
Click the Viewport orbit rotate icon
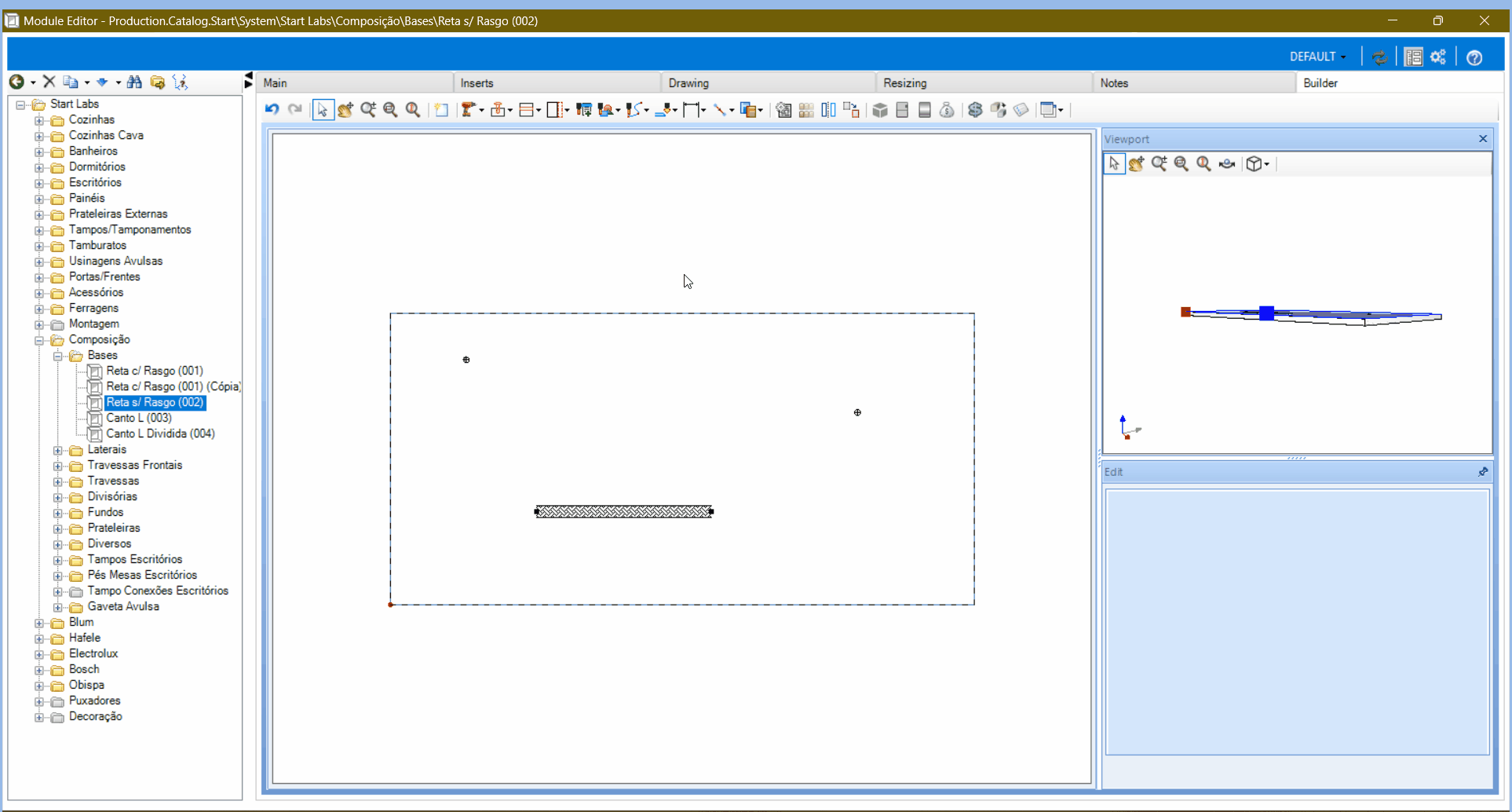click(1227, 164)
